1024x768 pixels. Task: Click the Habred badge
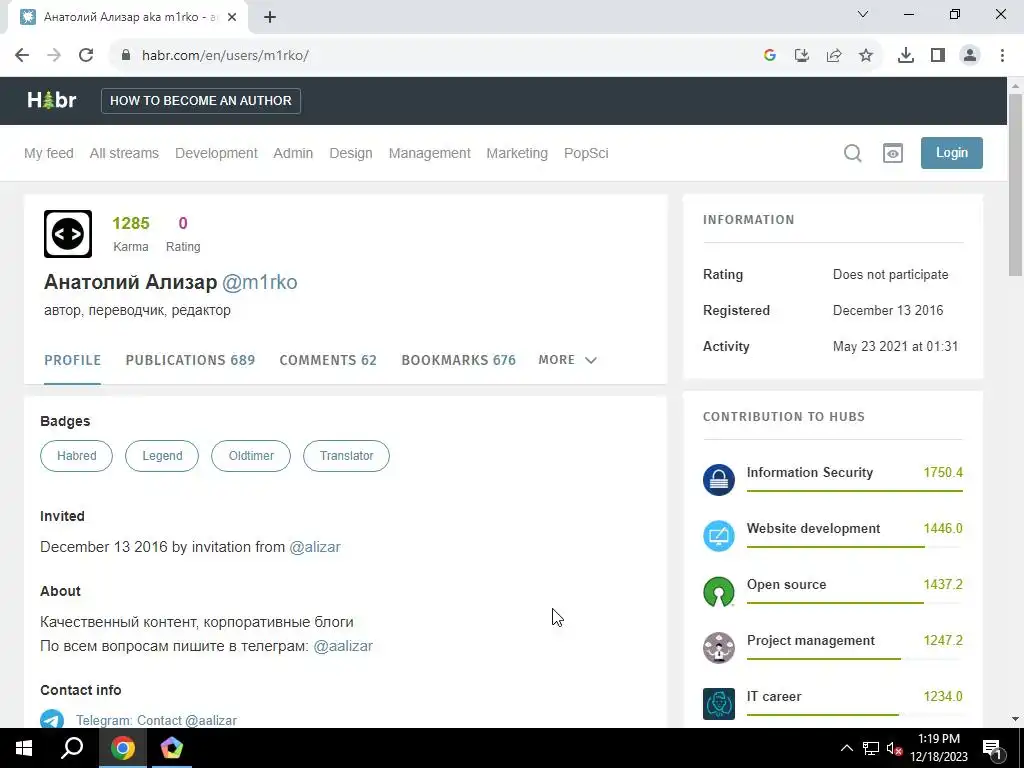coord(76,456)
